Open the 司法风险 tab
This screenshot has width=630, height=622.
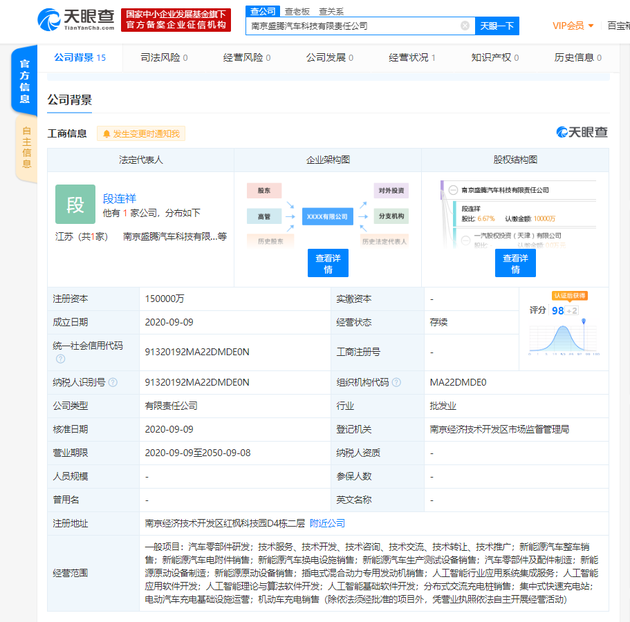pyautogui.click(x=164, y=58)
